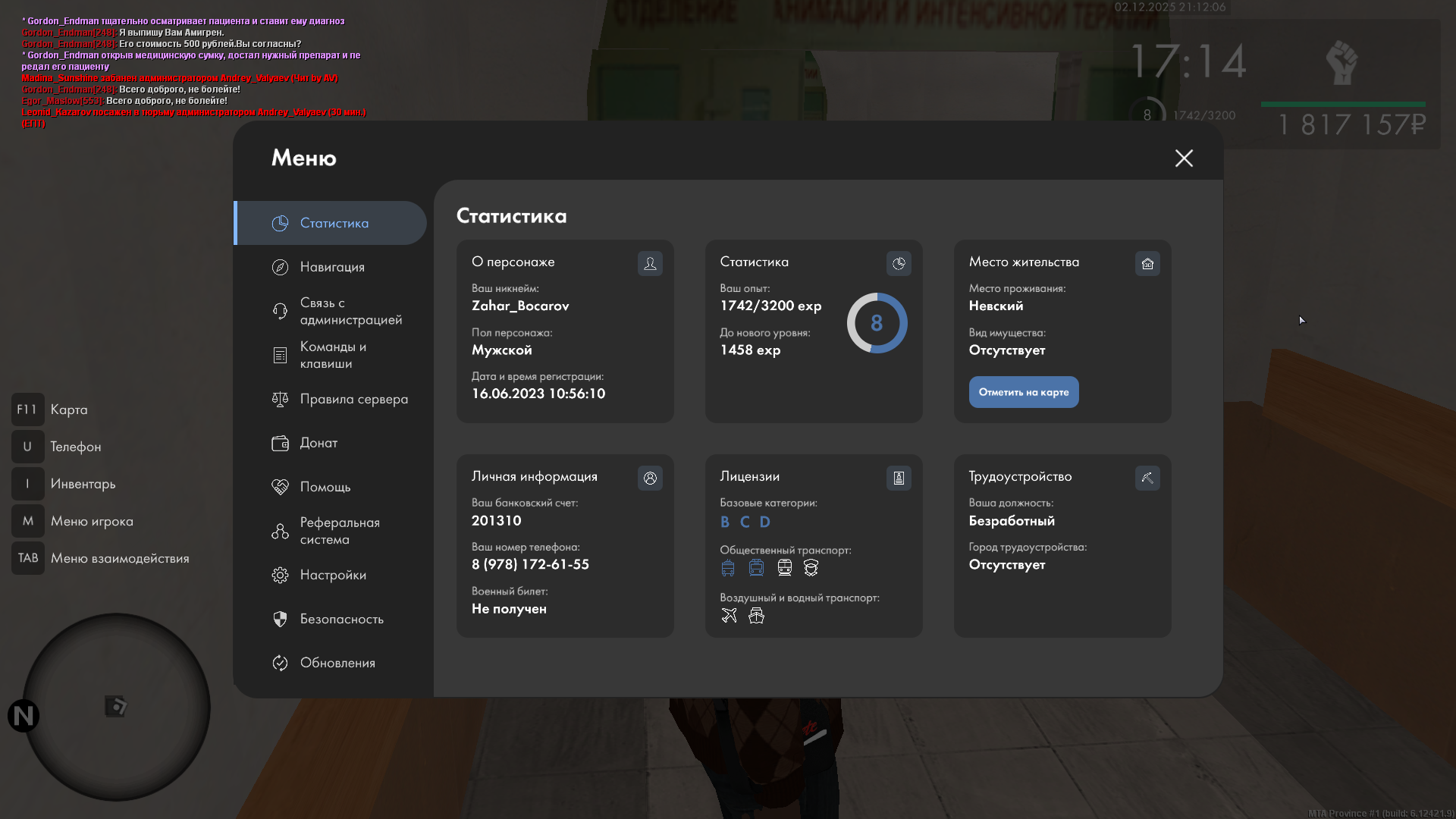Open the Навигация menu section
Viewport: 1456px width, 819px height.
click(x=331, y=267)
